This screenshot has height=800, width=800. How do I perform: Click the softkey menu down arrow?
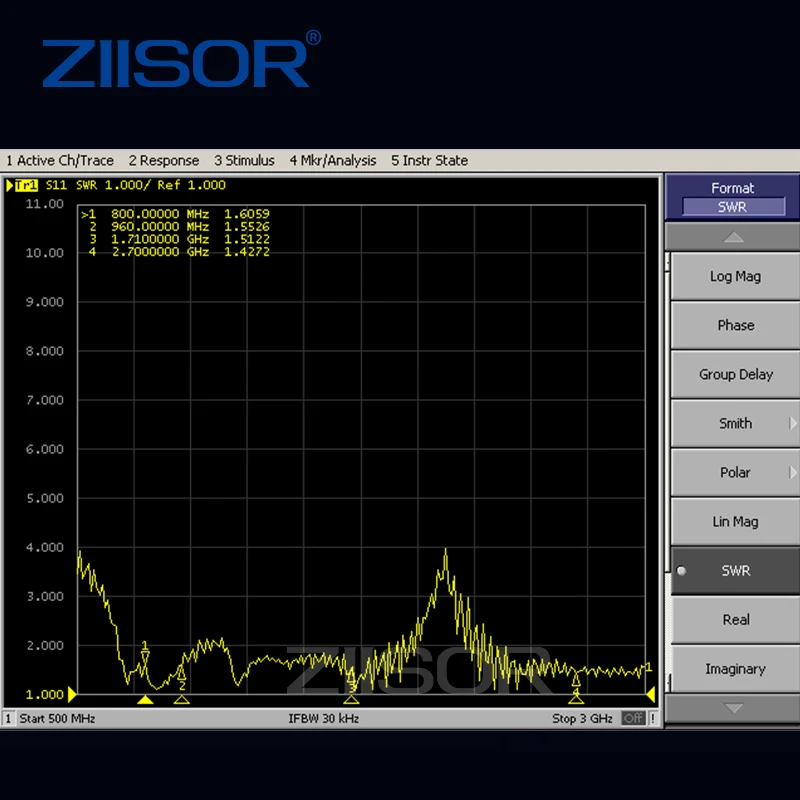pyautogui.click(x=733, y=708)
